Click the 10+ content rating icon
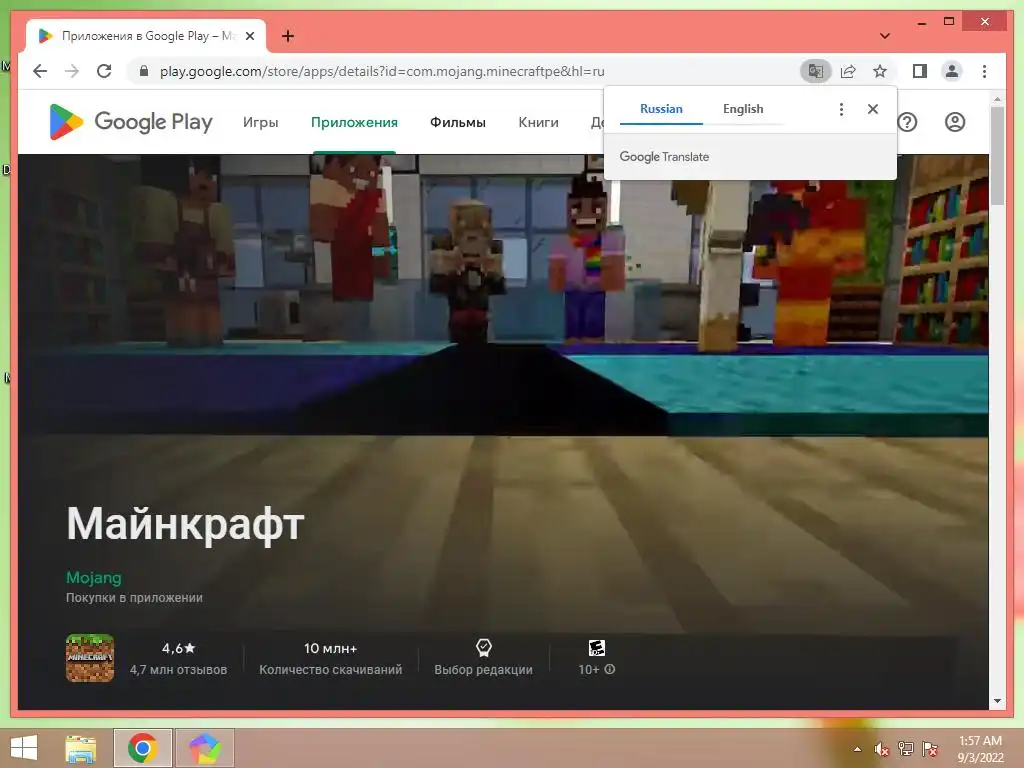The height and width of the screenshot is (768, 1024). point(596,648)
